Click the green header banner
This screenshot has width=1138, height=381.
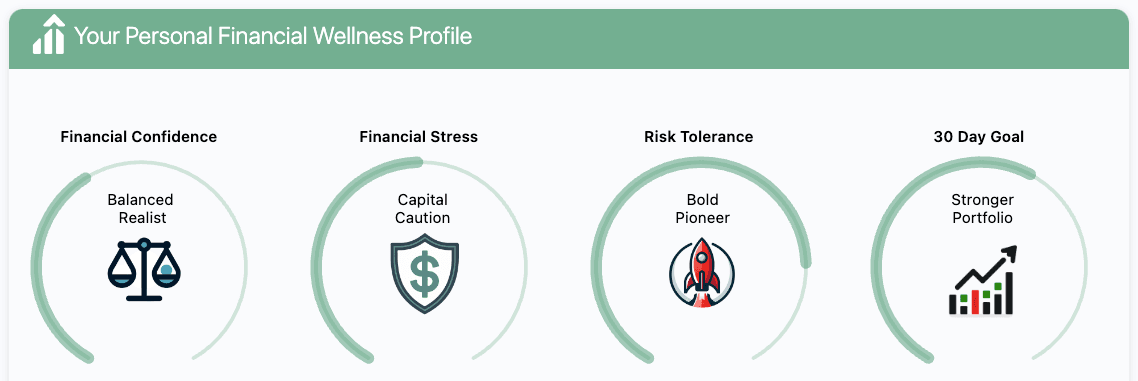coord(569,38)
